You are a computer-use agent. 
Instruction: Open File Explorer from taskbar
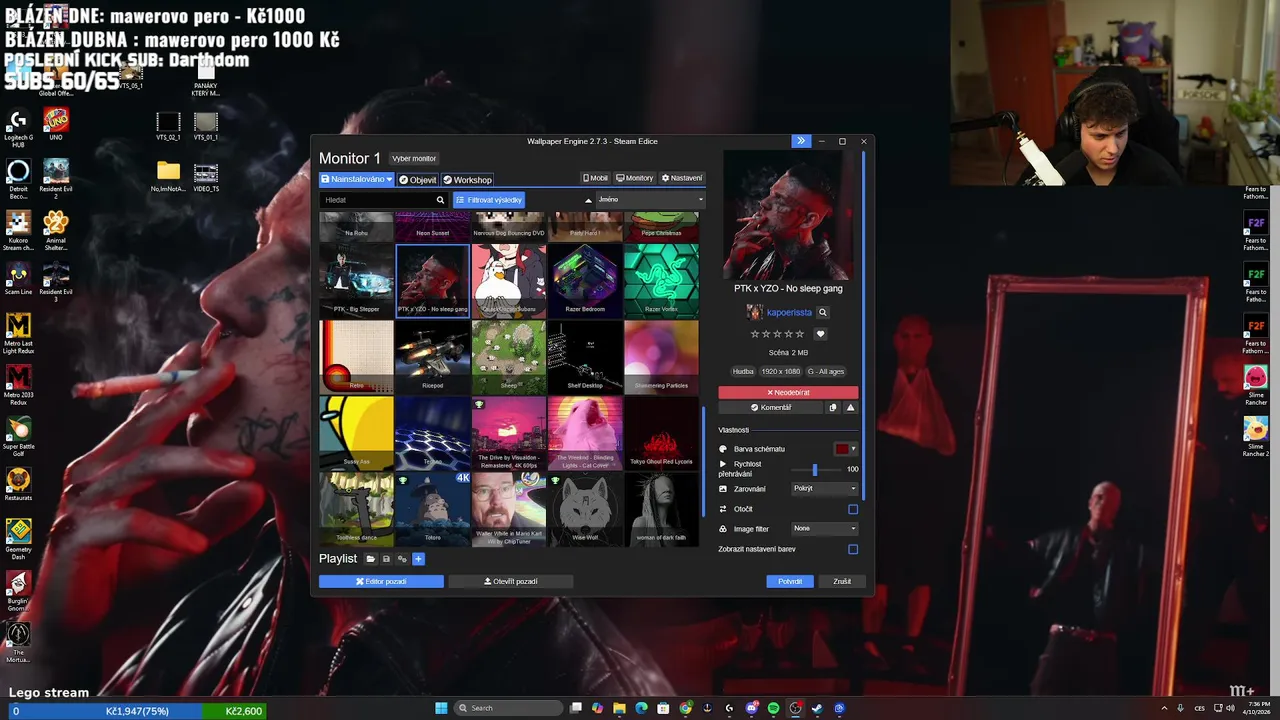(x=619, y=708)
